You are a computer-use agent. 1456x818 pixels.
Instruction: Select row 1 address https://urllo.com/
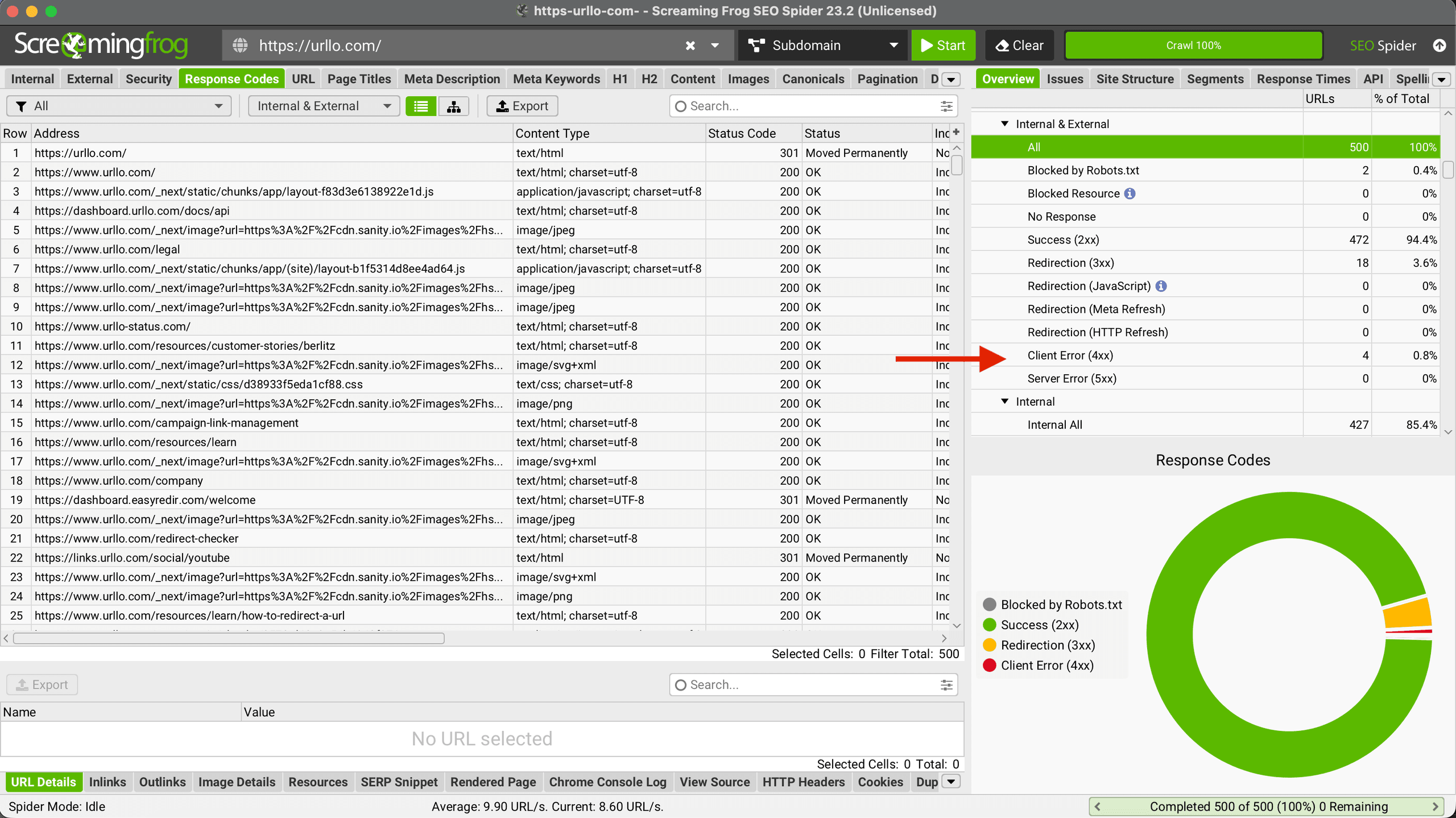[x=80, y=153]
